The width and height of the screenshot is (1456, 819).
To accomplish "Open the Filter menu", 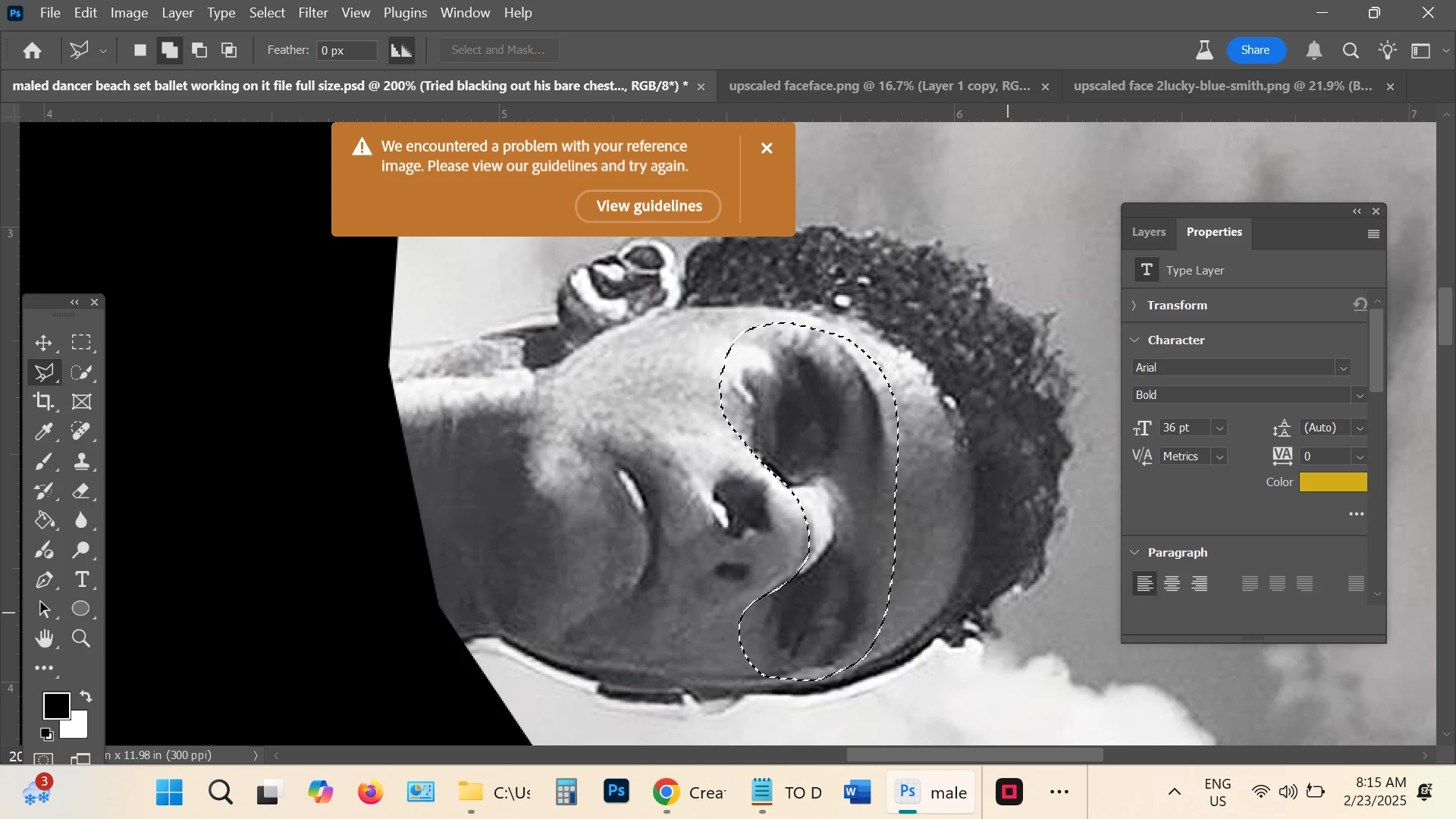I will click(312, 13).
